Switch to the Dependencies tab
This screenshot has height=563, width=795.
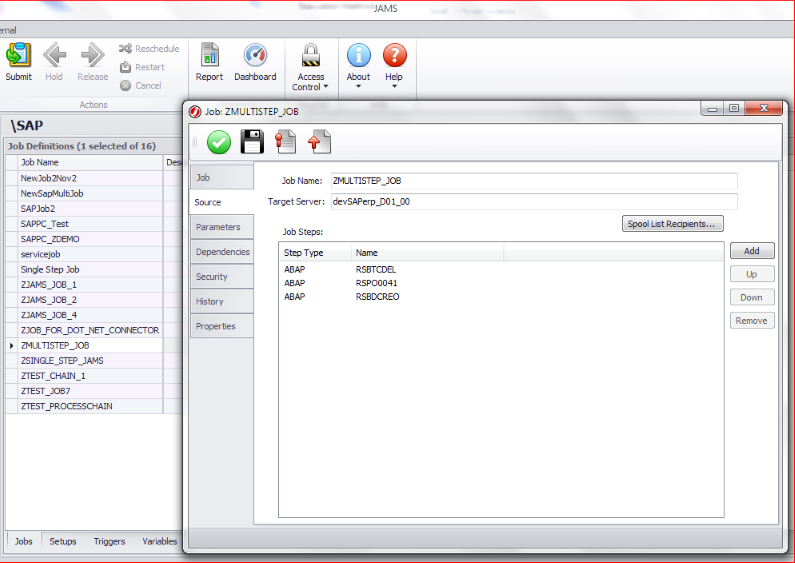pyautogui.click(x=222, y=252)
